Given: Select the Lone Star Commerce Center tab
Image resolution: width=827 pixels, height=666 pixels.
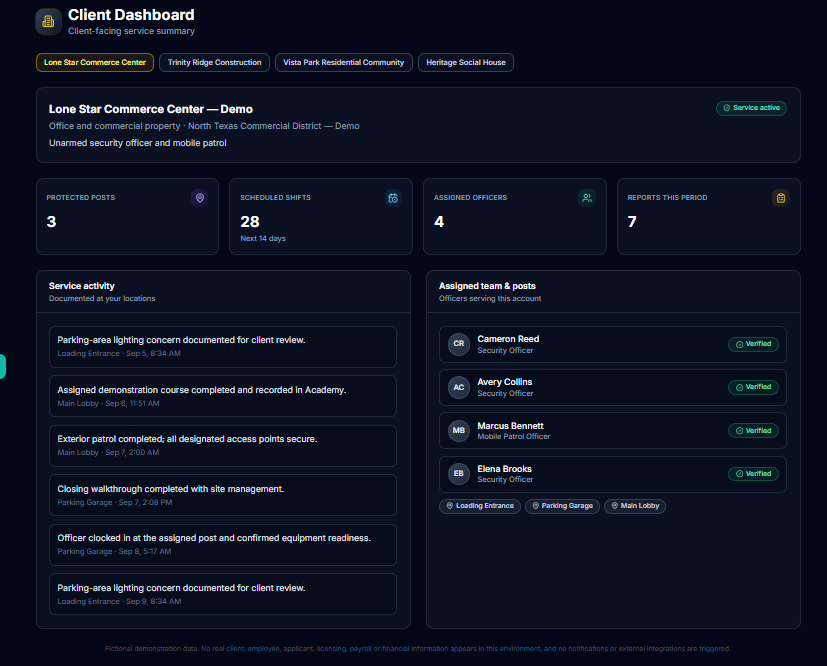Looking at the screenshot, I should coord(95,62).
